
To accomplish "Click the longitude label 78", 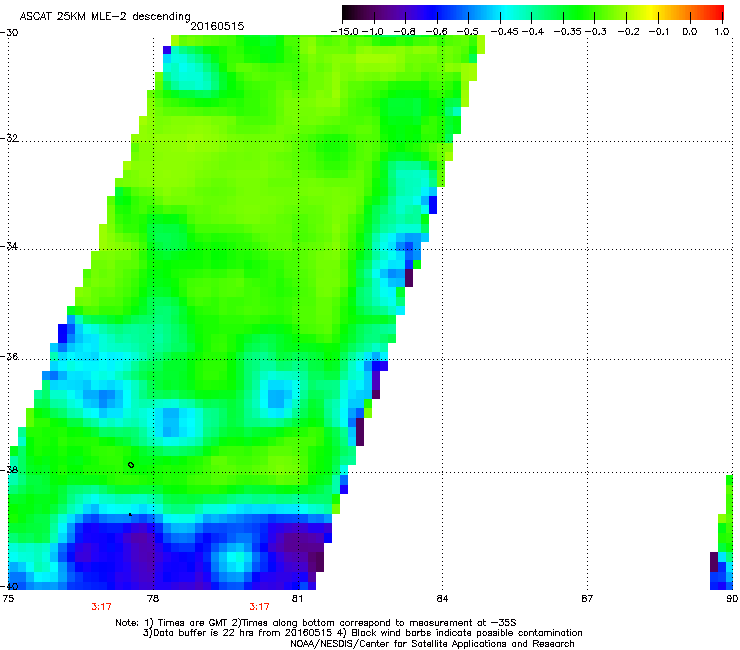I will (x=153, y=599).
